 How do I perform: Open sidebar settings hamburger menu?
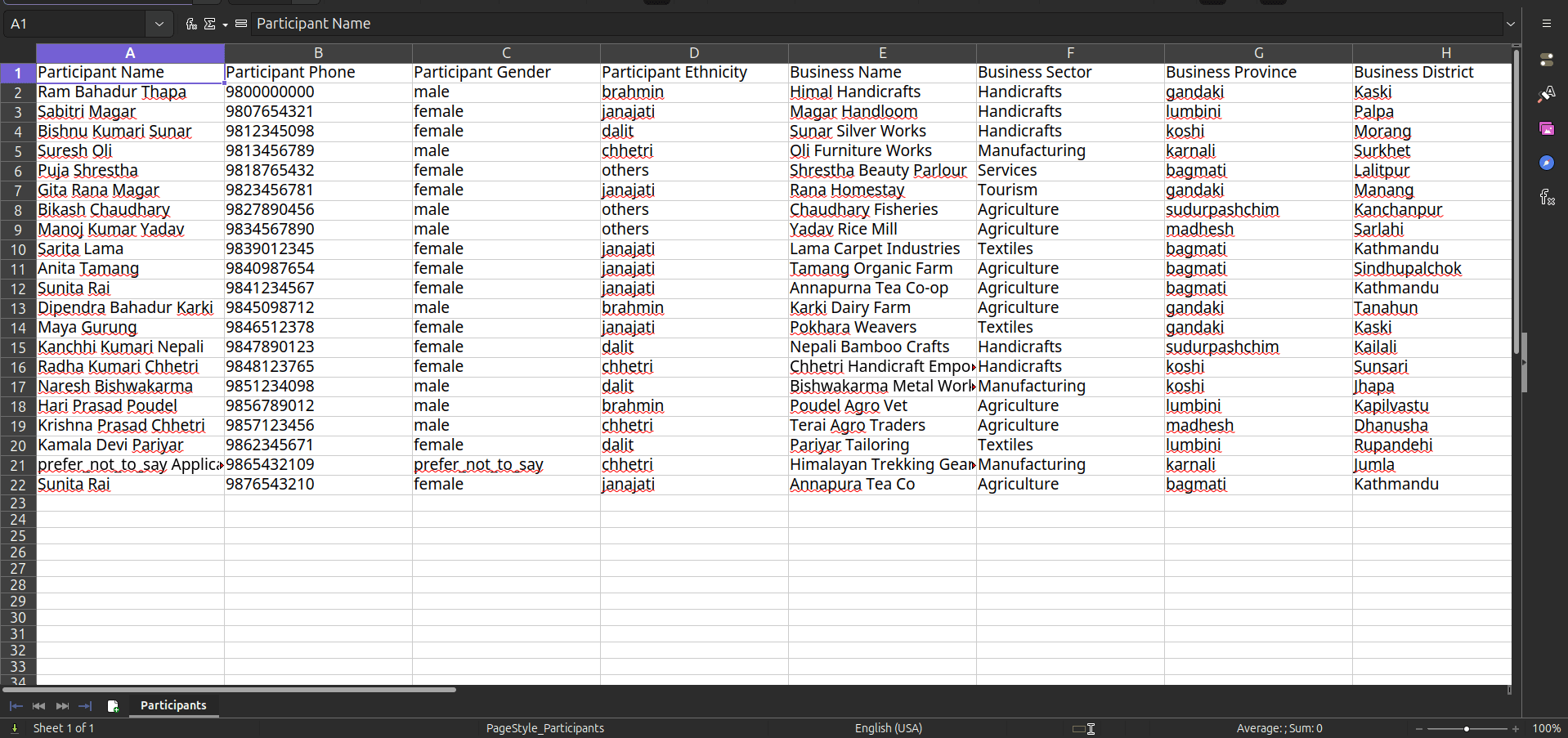[x=1547, y=24]
